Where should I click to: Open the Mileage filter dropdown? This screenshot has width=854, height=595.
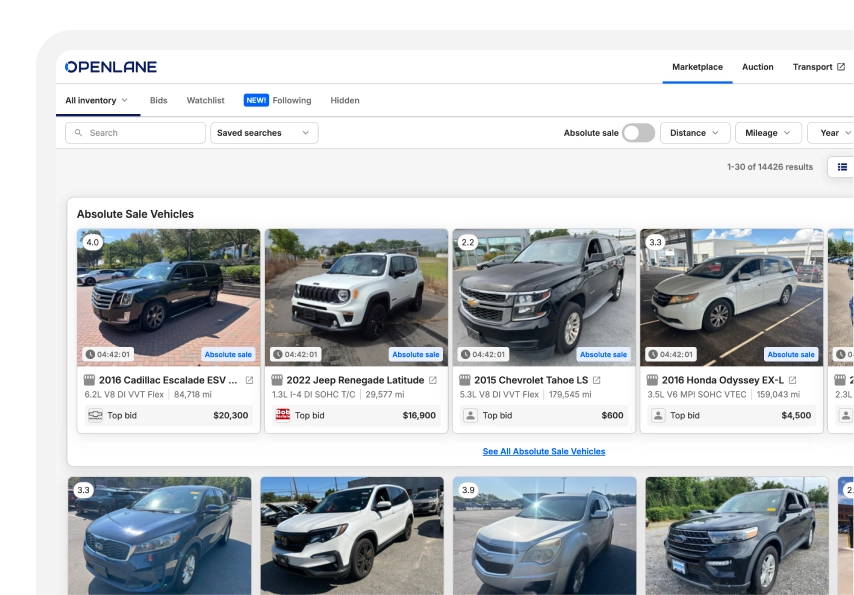[768, 133]
